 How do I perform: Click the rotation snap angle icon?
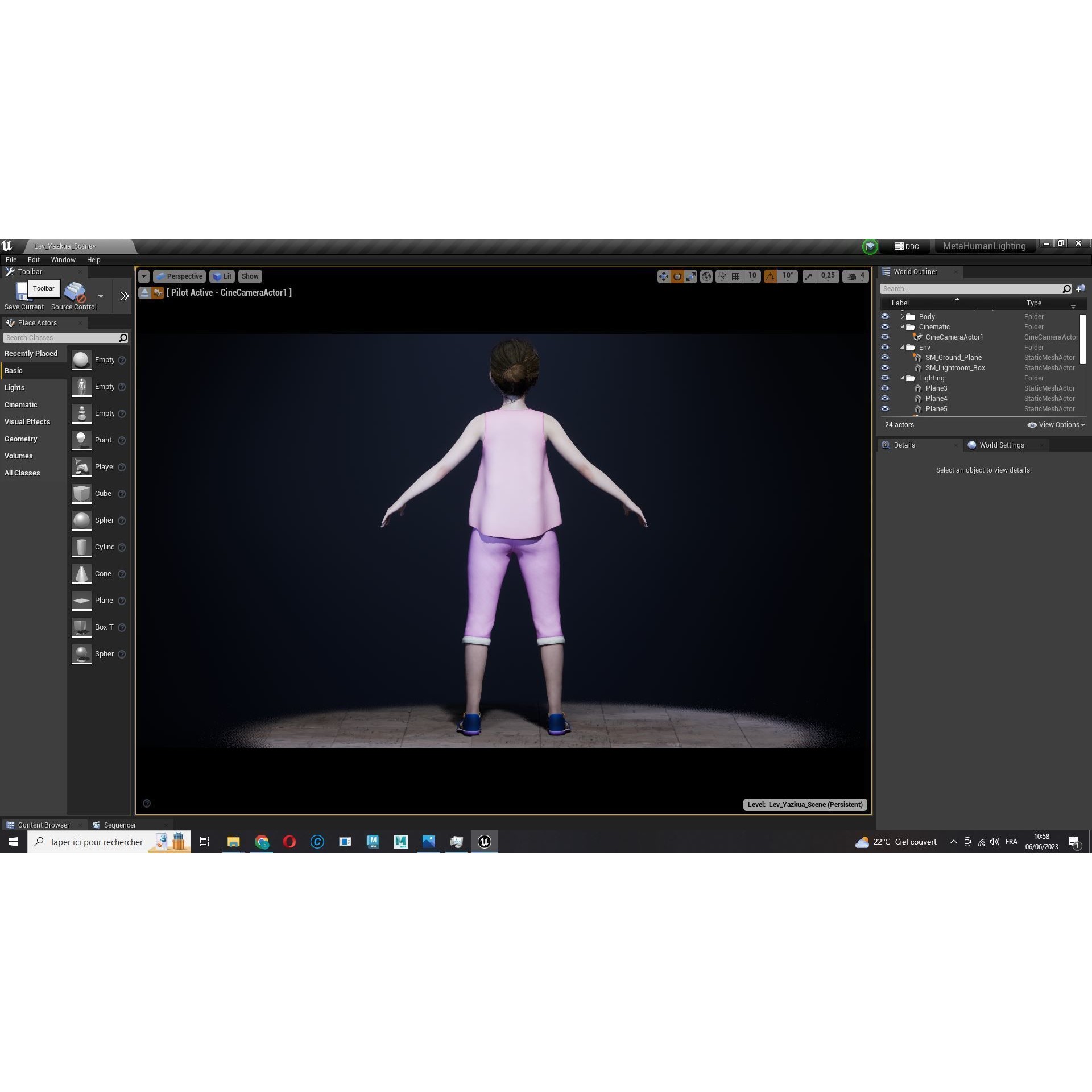770,276
